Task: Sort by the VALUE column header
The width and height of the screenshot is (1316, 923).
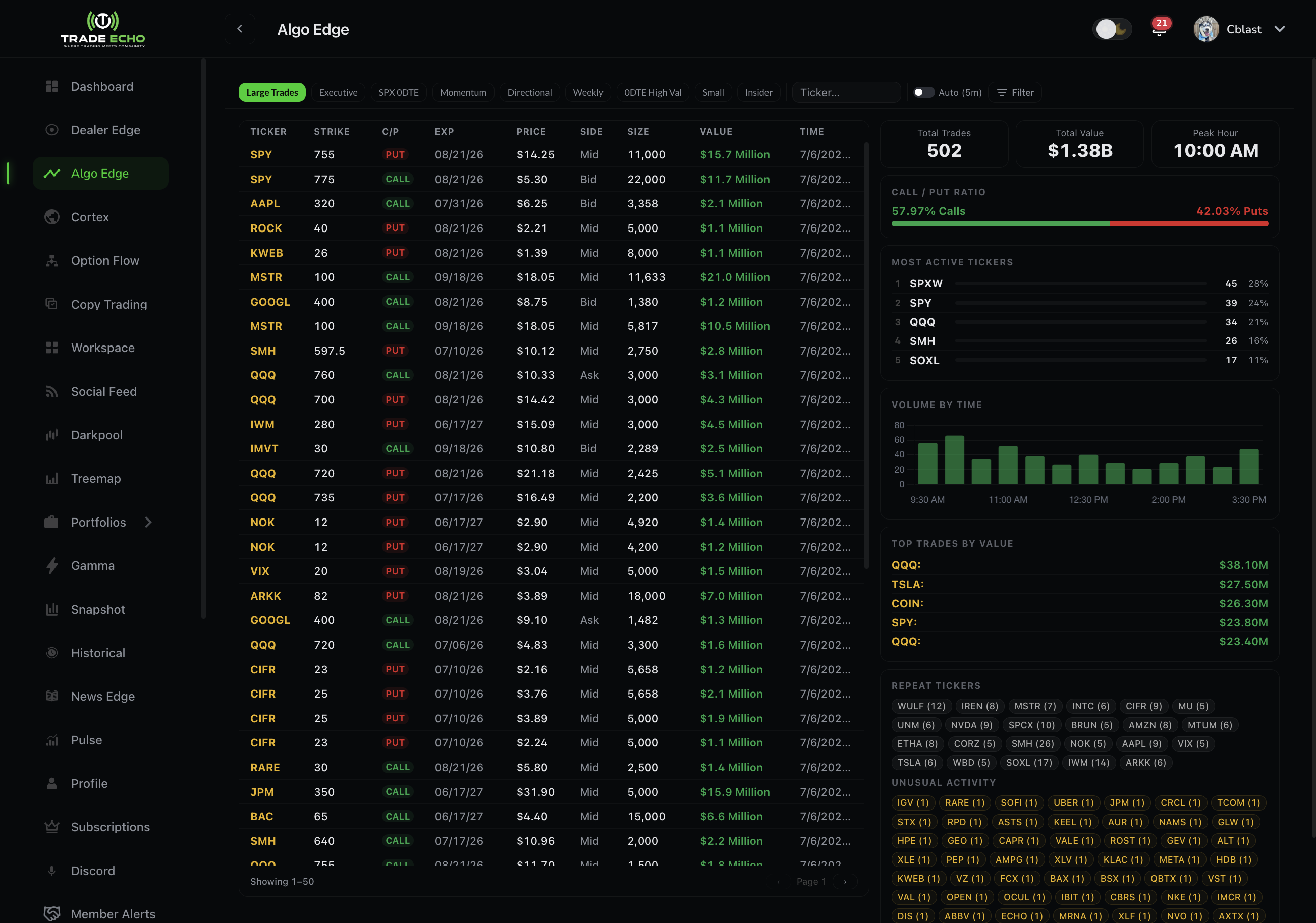Action: coord(716,131)
